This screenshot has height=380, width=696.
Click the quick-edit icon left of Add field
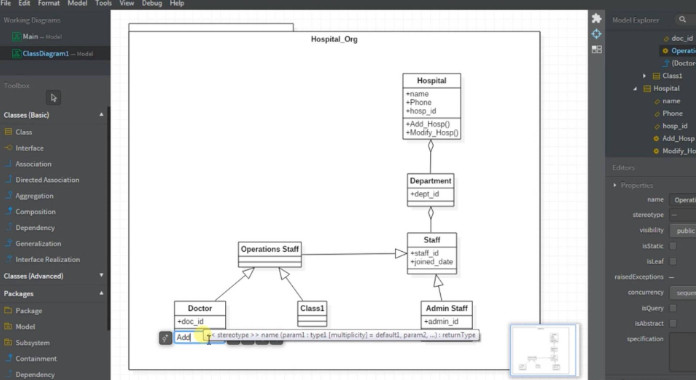[165, 338]
